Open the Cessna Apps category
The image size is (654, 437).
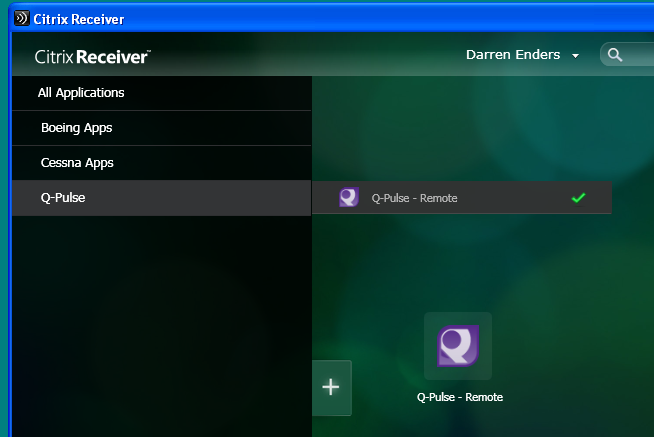click(x=162, y=163)
